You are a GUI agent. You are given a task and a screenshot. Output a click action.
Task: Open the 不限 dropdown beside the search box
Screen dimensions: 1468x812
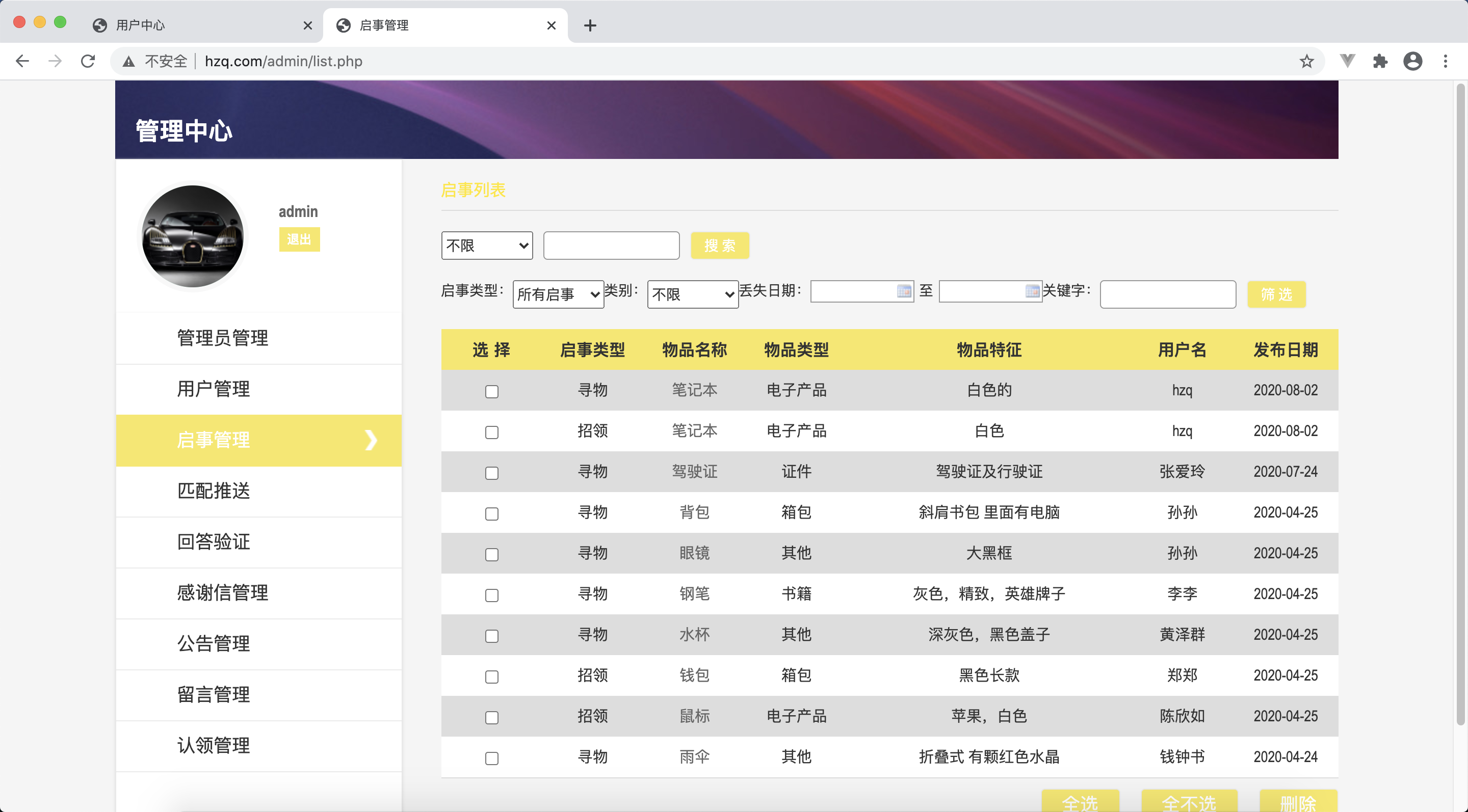tap(487, 246)
